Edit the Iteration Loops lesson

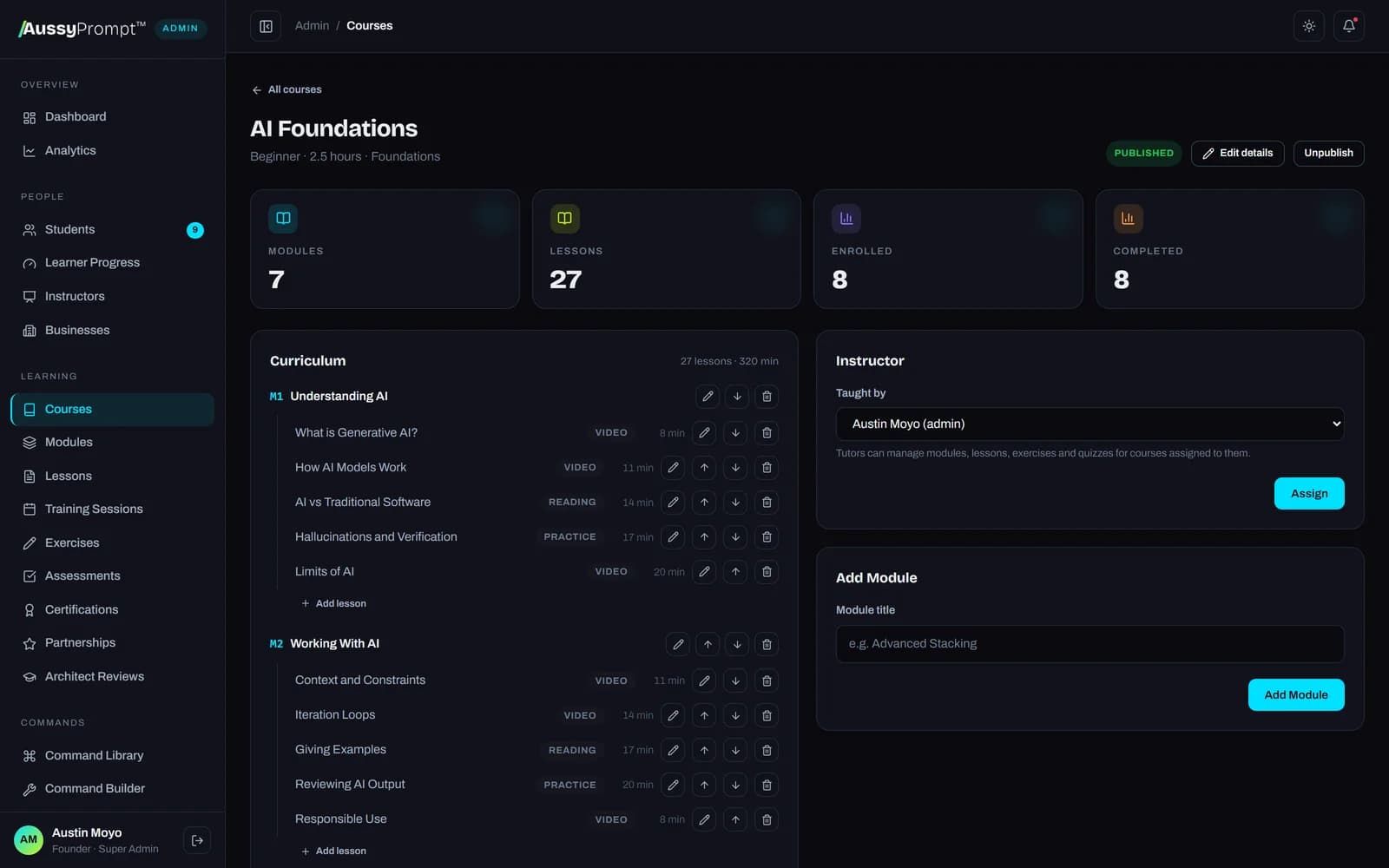point(673,715)
